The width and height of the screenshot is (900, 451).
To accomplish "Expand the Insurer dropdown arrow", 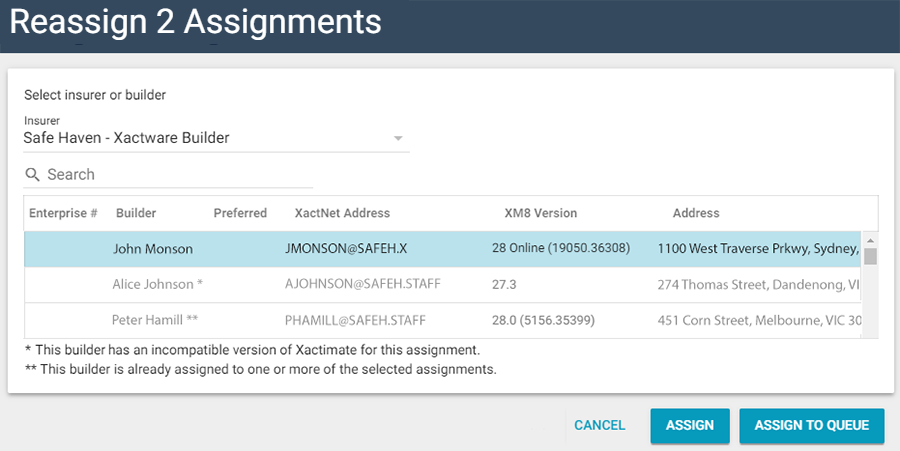I will coord(398,138).
